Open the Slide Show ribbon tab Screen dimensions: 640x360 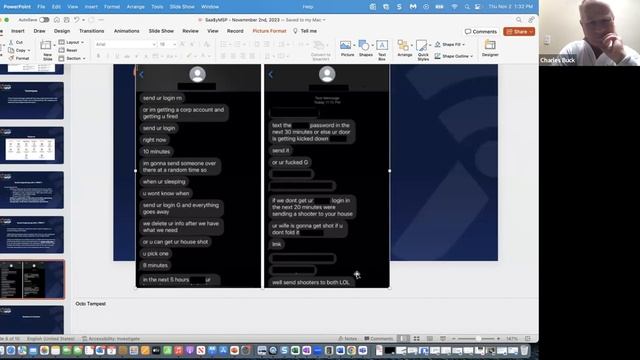161,31
